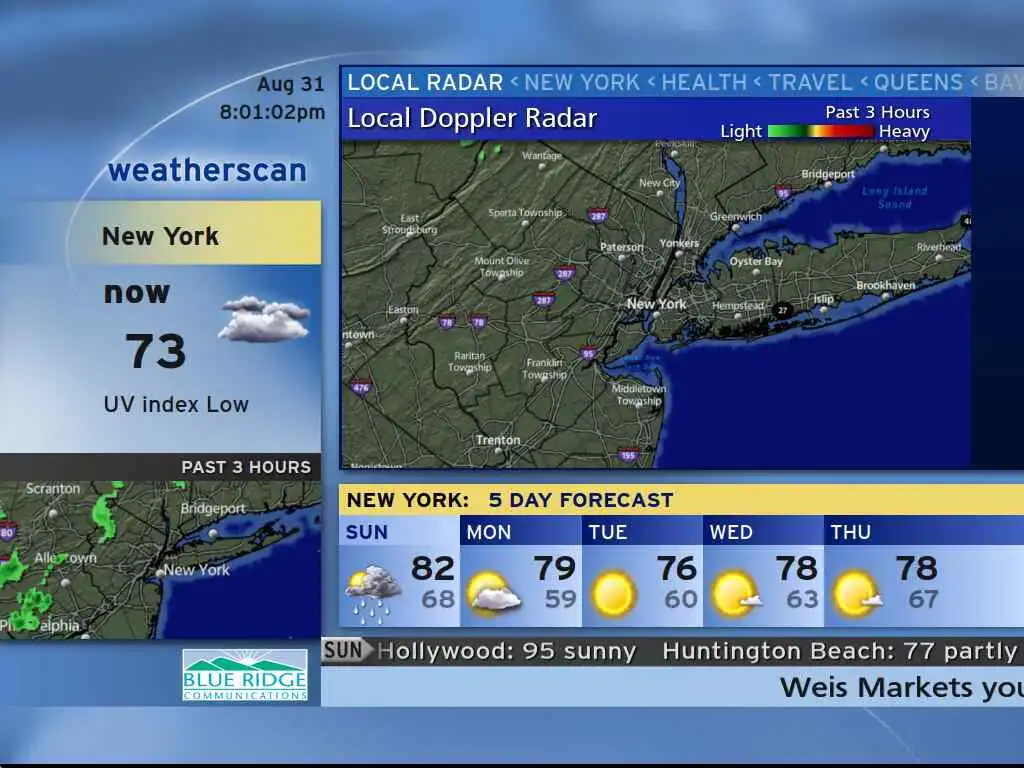Select the TRAVEL tab
The width and height of the screenshot is (1024, 768).
[x=810, y=82]
